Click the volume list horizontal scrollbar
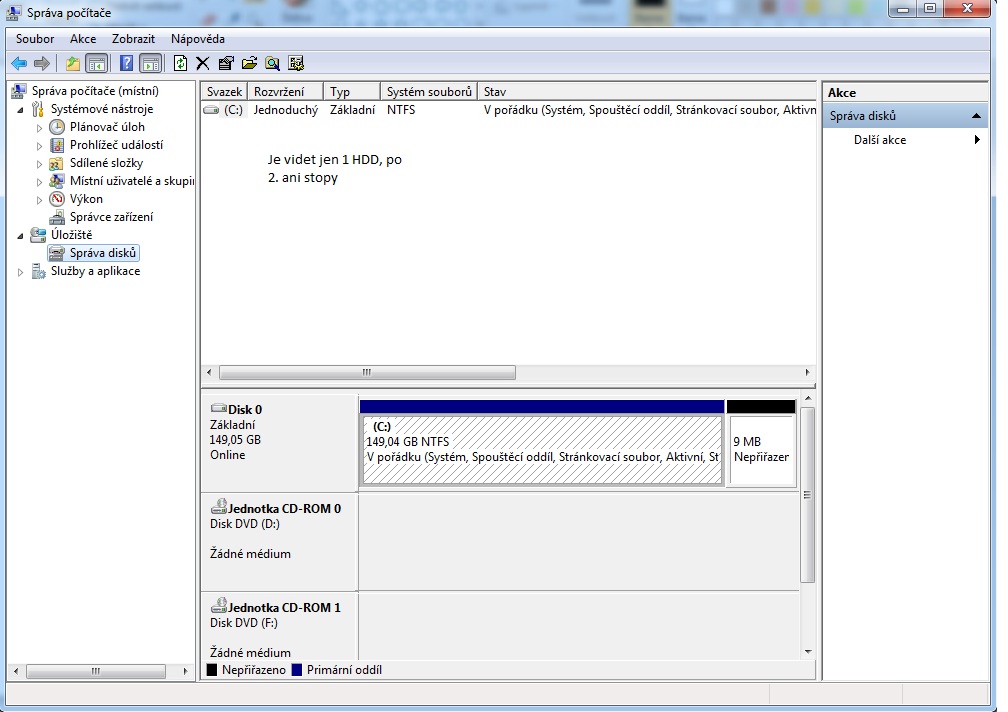The image size is (1008, 712). pos(367,372)
